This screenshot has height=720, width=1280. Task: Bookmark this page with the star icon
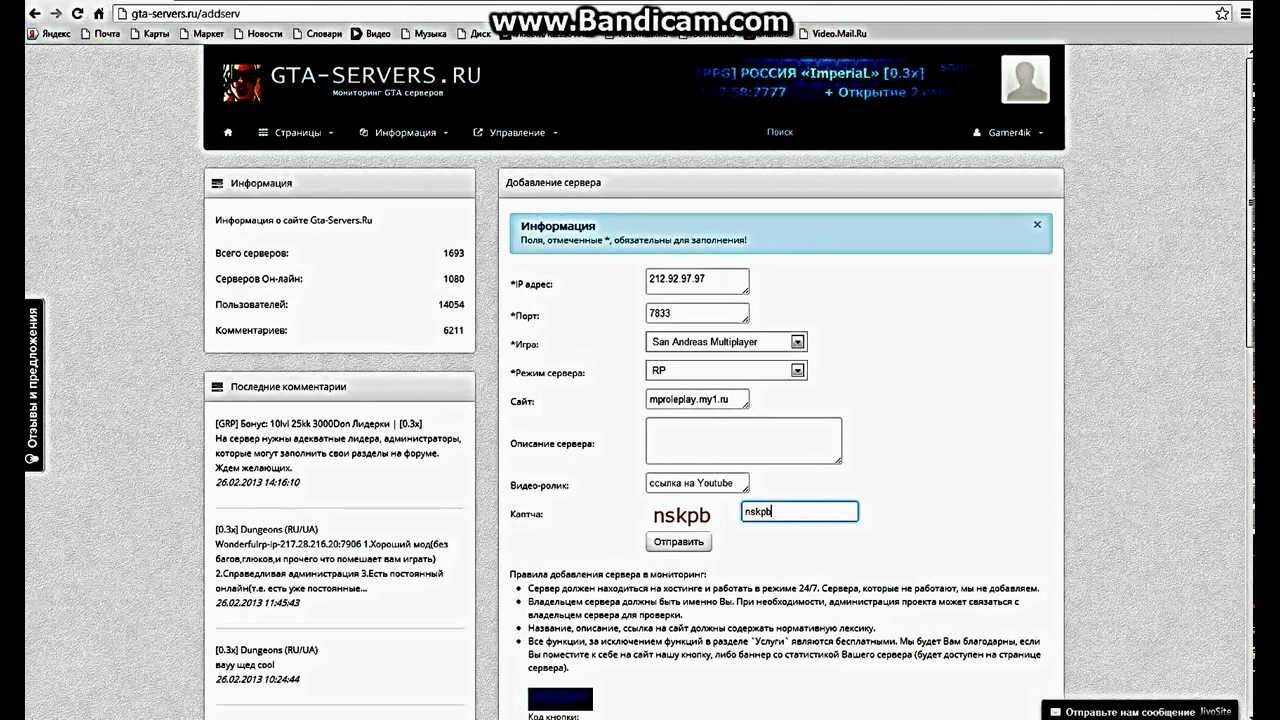click(x=1222, y=14)
